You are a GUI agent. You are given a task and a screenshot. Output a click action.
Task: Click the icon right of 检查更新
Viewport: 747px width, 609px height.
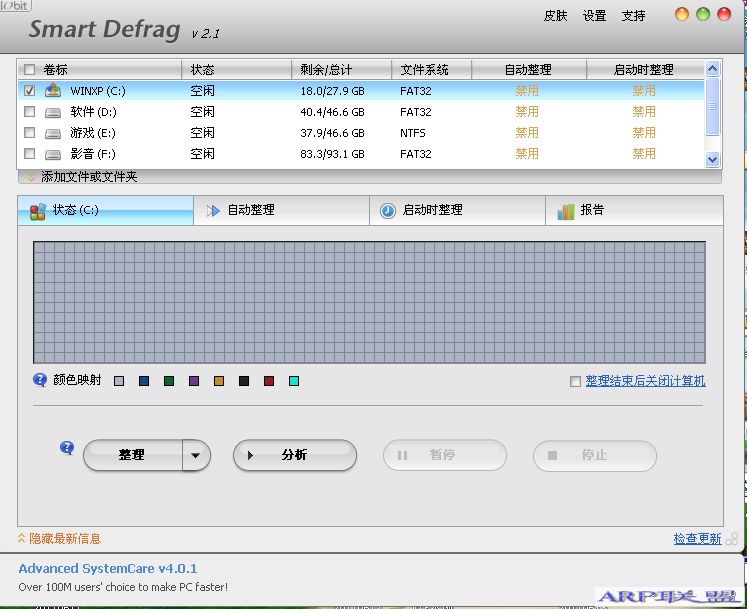[x=732, y=539]
